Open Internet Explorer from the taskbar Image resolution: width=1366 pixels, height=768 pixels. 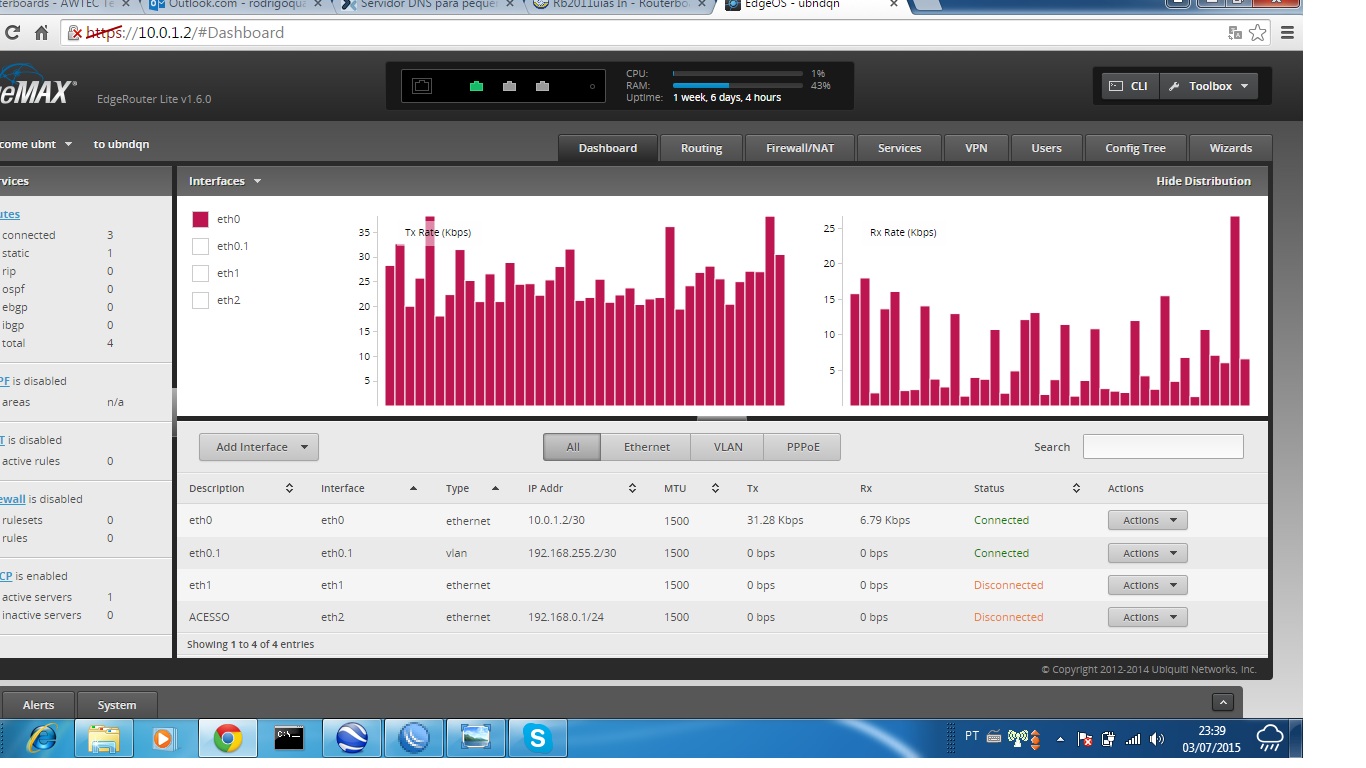[41, 739]
